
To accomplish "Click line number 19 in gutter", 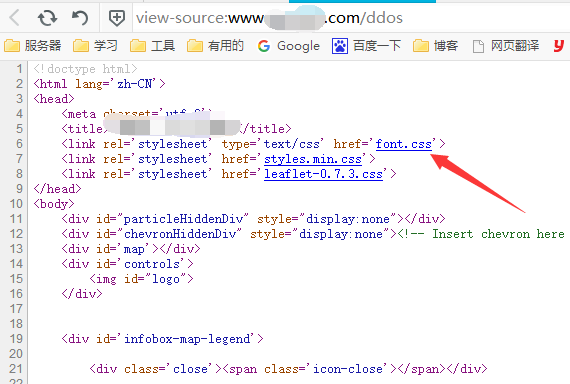I will coord(16,339).
